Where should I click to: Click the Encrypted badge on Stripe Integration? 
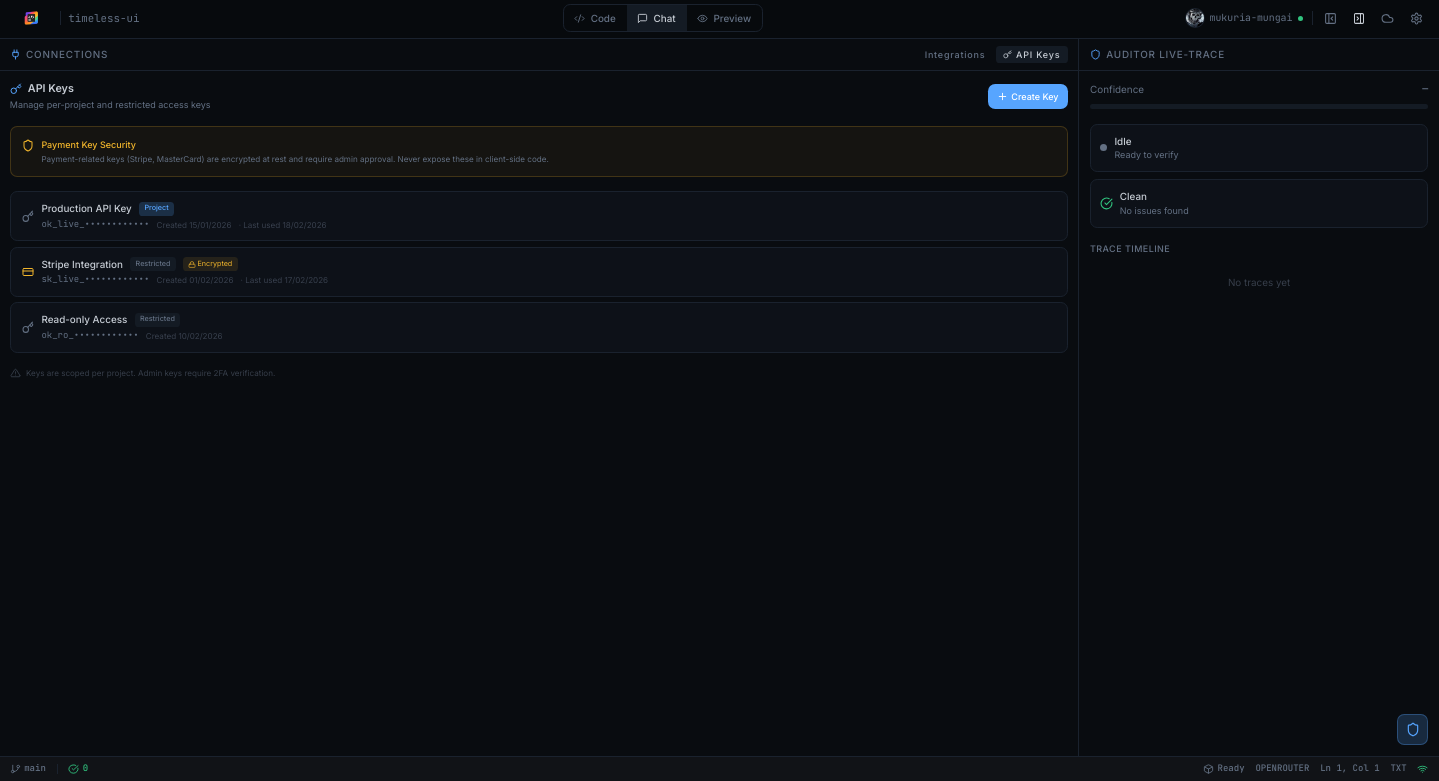[210, 263]
